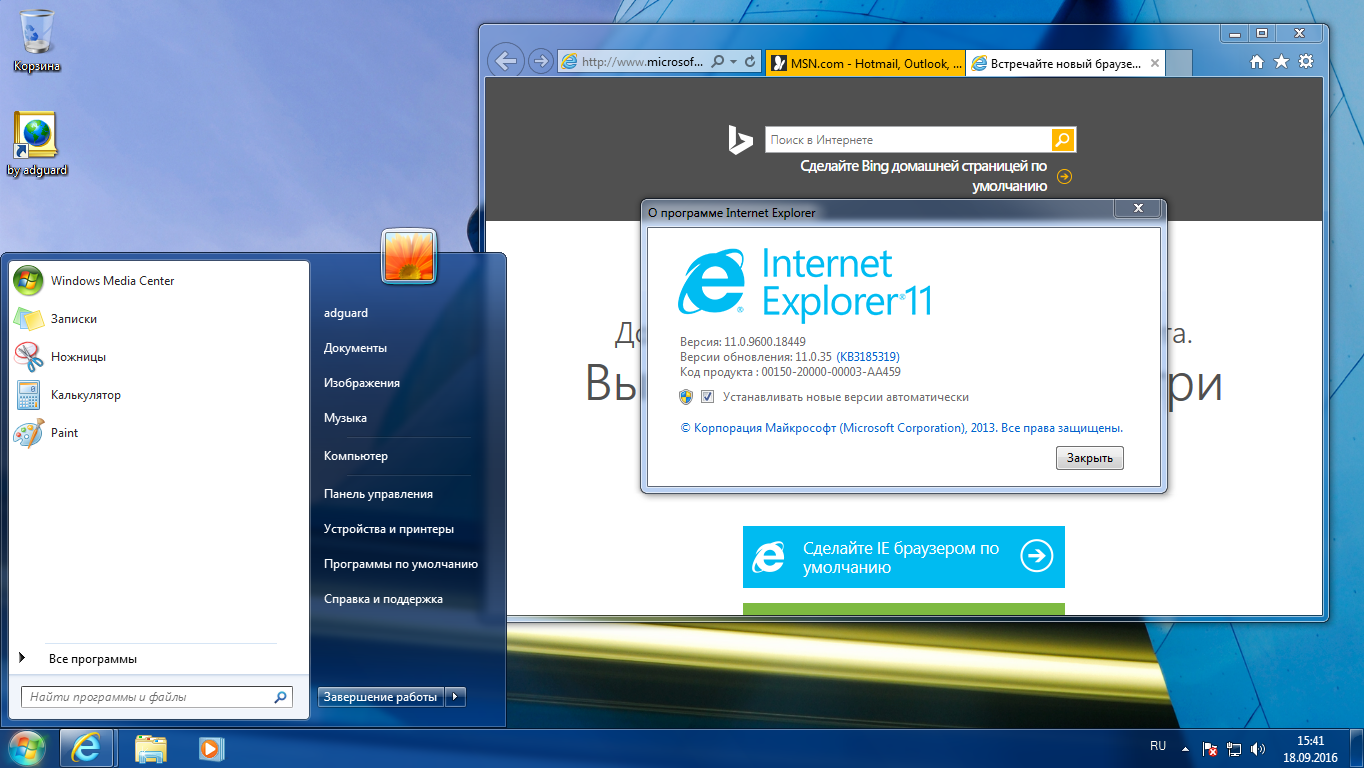Open the address bar dropdown arrow
Viewport: 1364px width, 768px height.
pos(734,62)
